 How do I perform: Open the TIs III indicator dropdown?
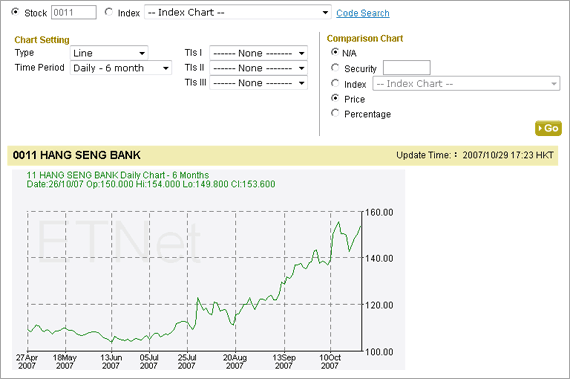tap(258, 83)
